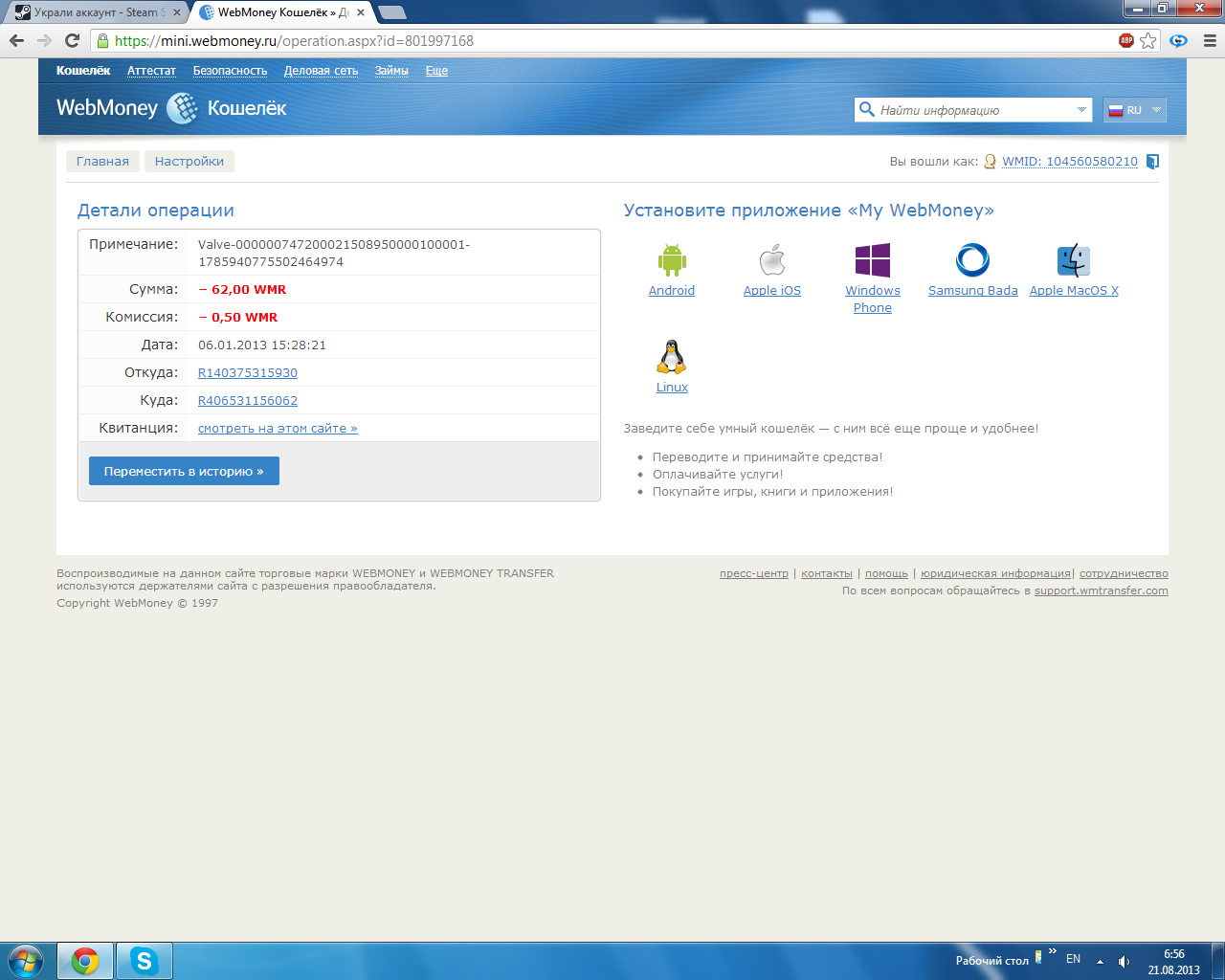The image size is (1225, 980).
Task: Select the Windows Phone logo icon
Action: (x=873, y=260)
